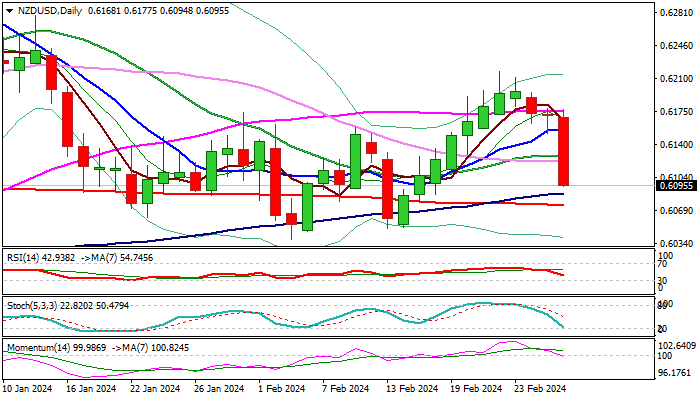Click the 16 Jan 2024 date label
Image resolution: width=700 pixels, height=400 pixels.
[x=90, y=388]
